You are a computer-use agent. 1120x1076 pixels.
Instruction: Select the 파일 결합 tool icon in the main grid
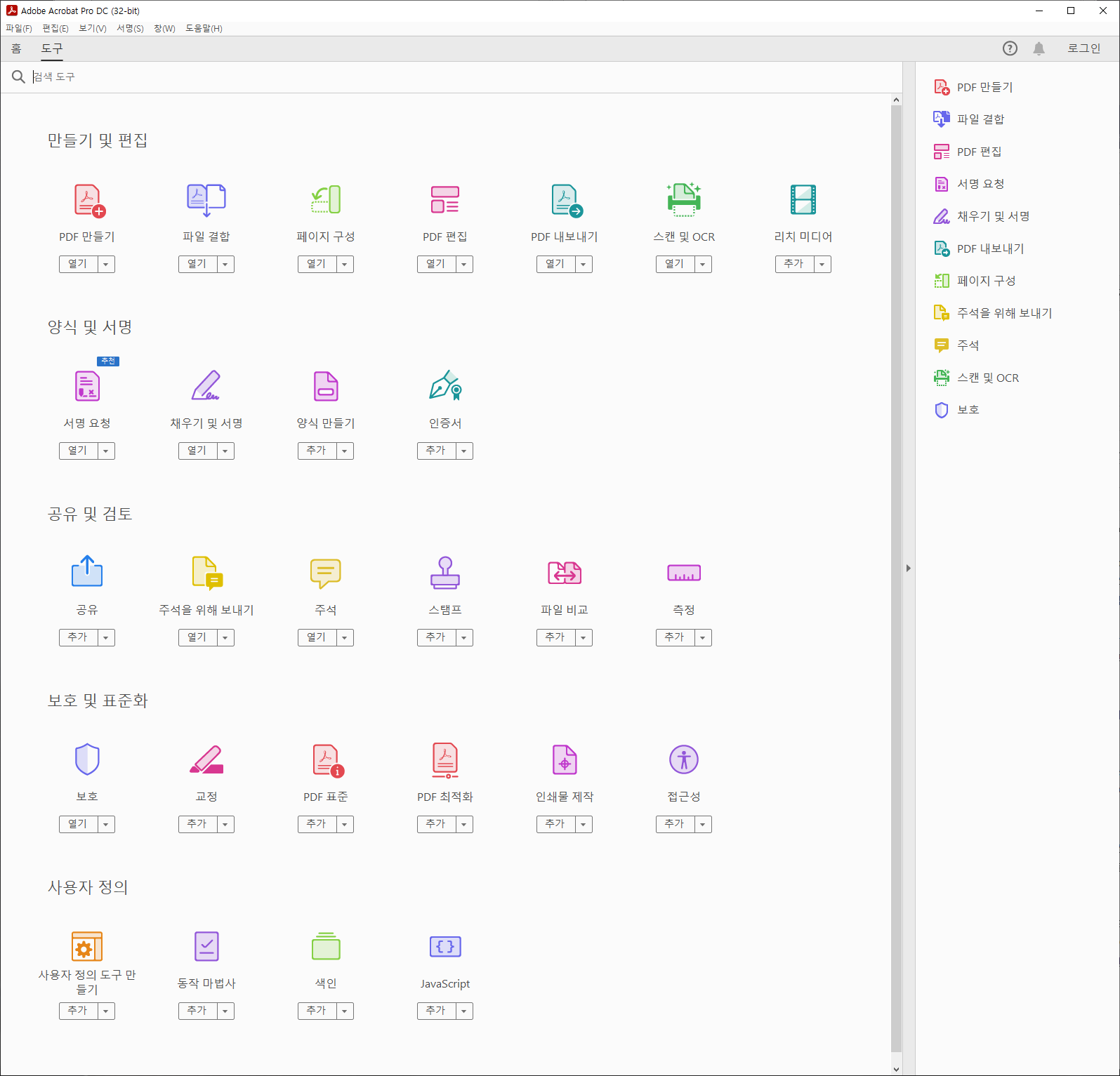[206, 200]
